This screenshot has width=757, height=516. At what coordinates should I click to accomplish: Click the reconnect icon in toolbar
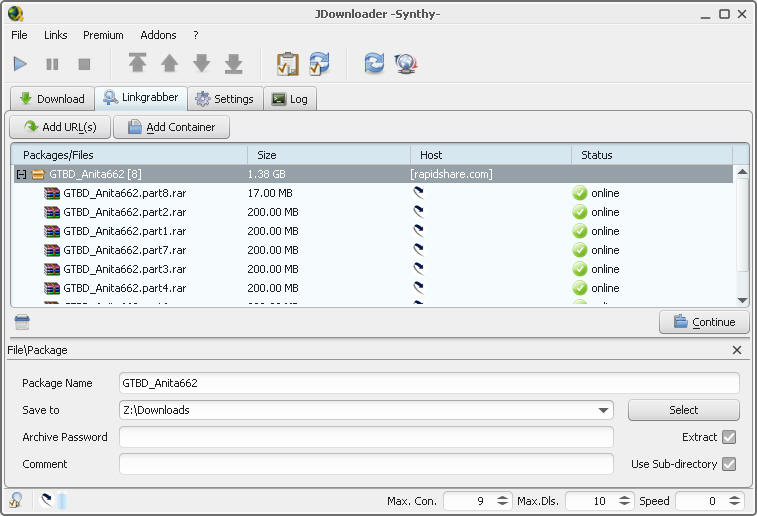tap(374, 64)
